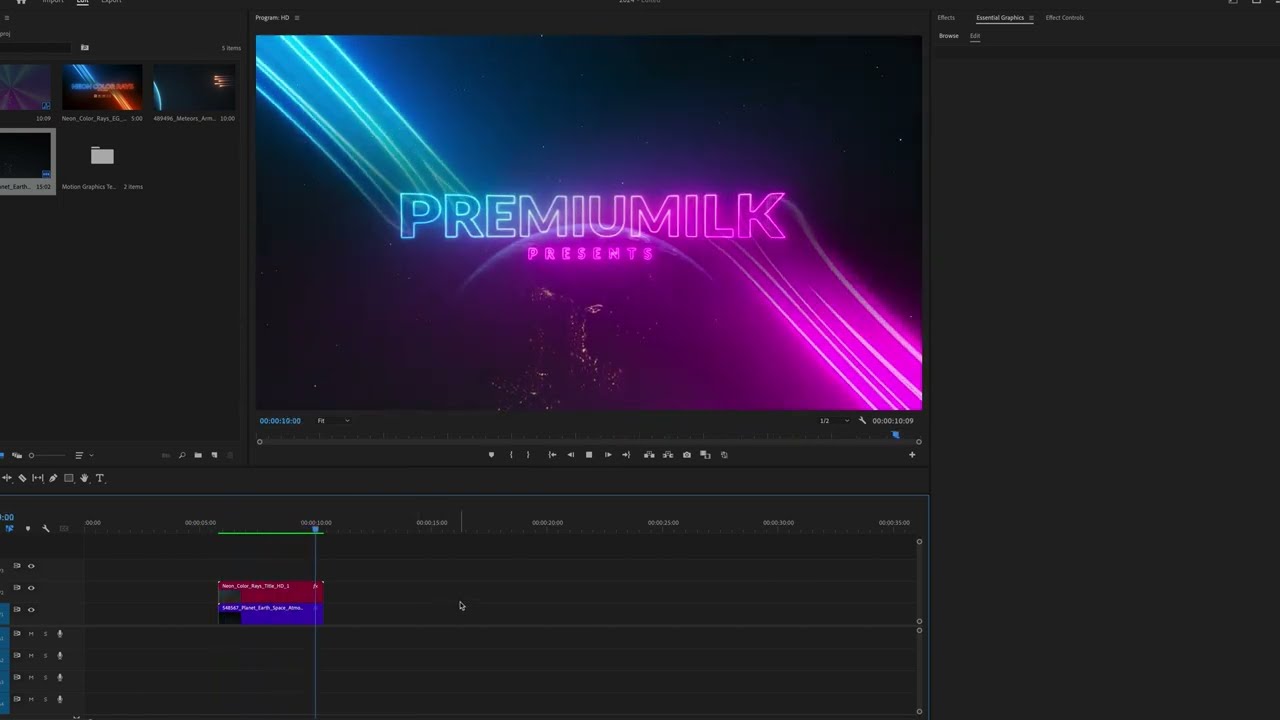1280x720 pixels.
Task: Switch to the Effect Controls tab
Action: (1065, 18)
